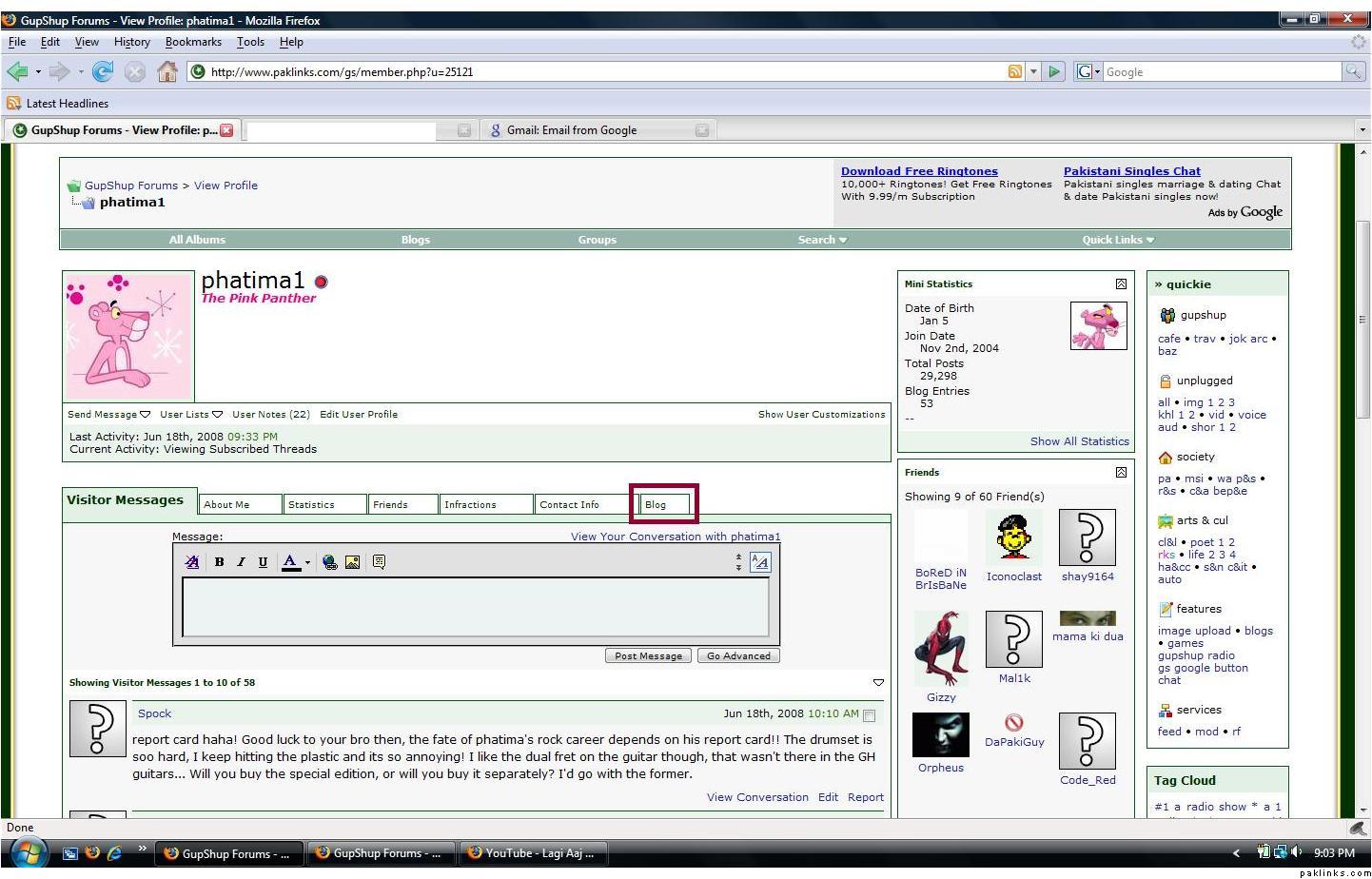Tick the checkbox on Spock's visitor message
Viewport: 1372px width, 879px height.
point(869,715)
